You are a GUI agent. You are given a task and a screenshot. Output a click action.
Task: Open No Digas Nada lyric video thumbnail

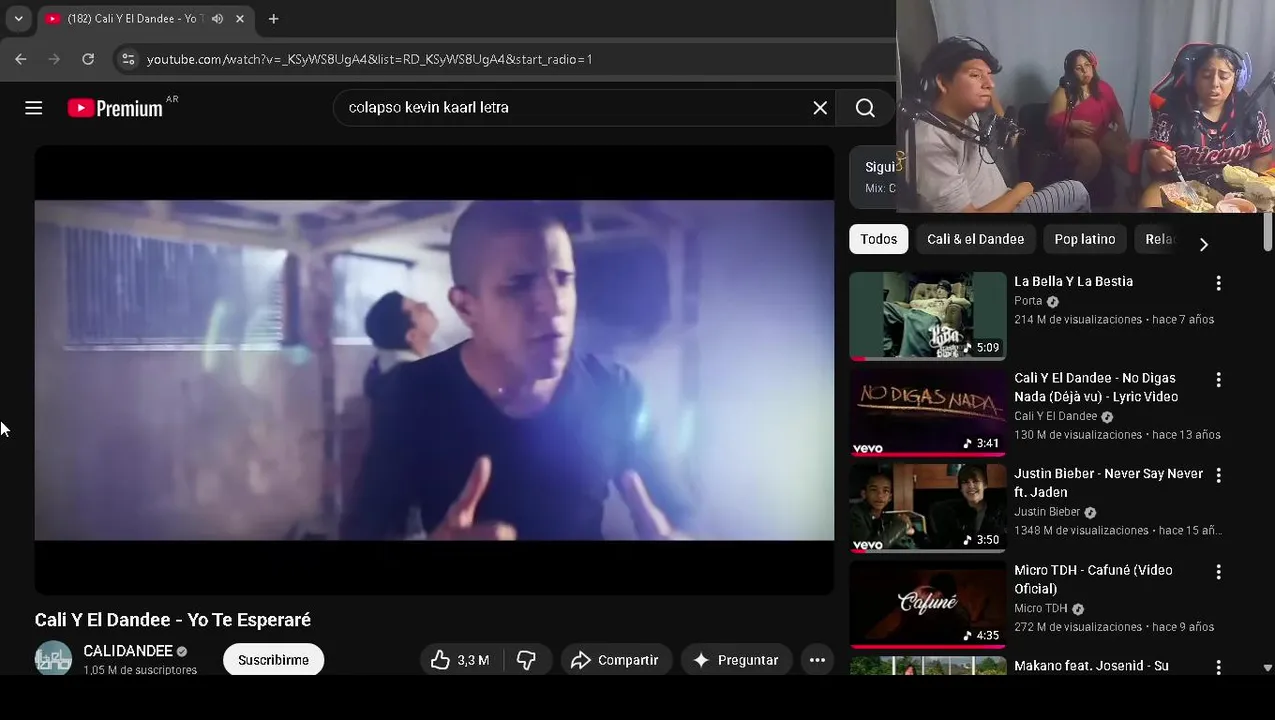click(x=927, y=412)
